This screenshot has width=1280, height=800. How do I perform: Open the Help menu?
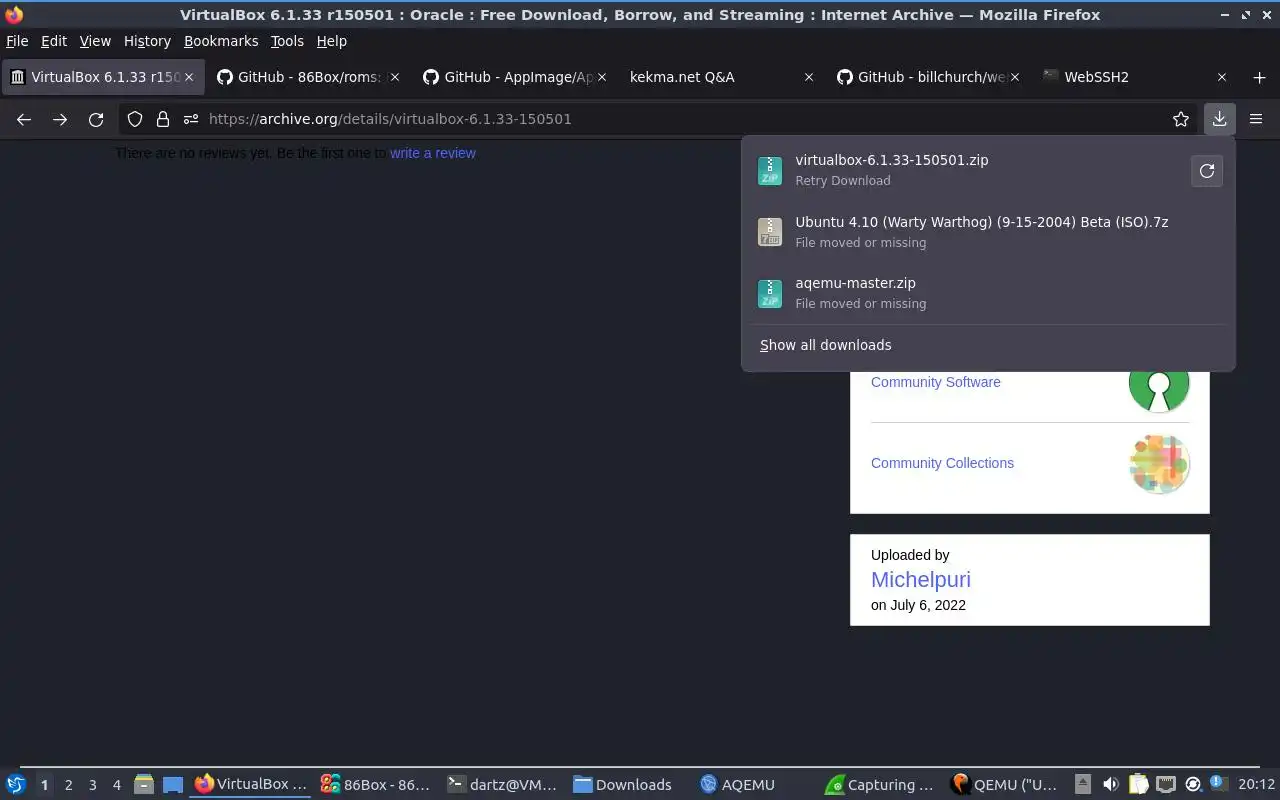tap(332, 41)
